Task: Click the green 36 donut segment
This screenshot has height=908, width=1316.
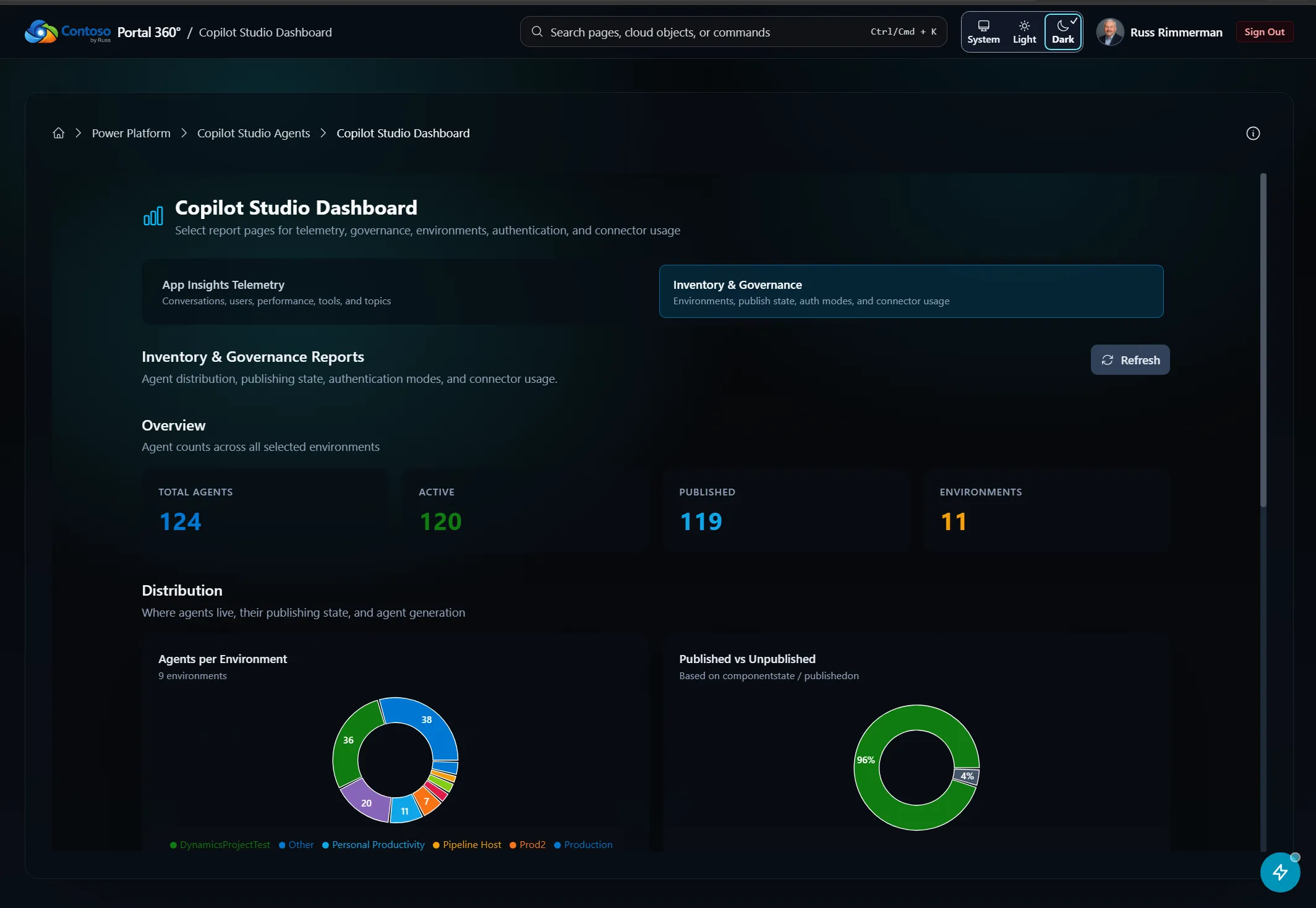Action: [348, 740]
